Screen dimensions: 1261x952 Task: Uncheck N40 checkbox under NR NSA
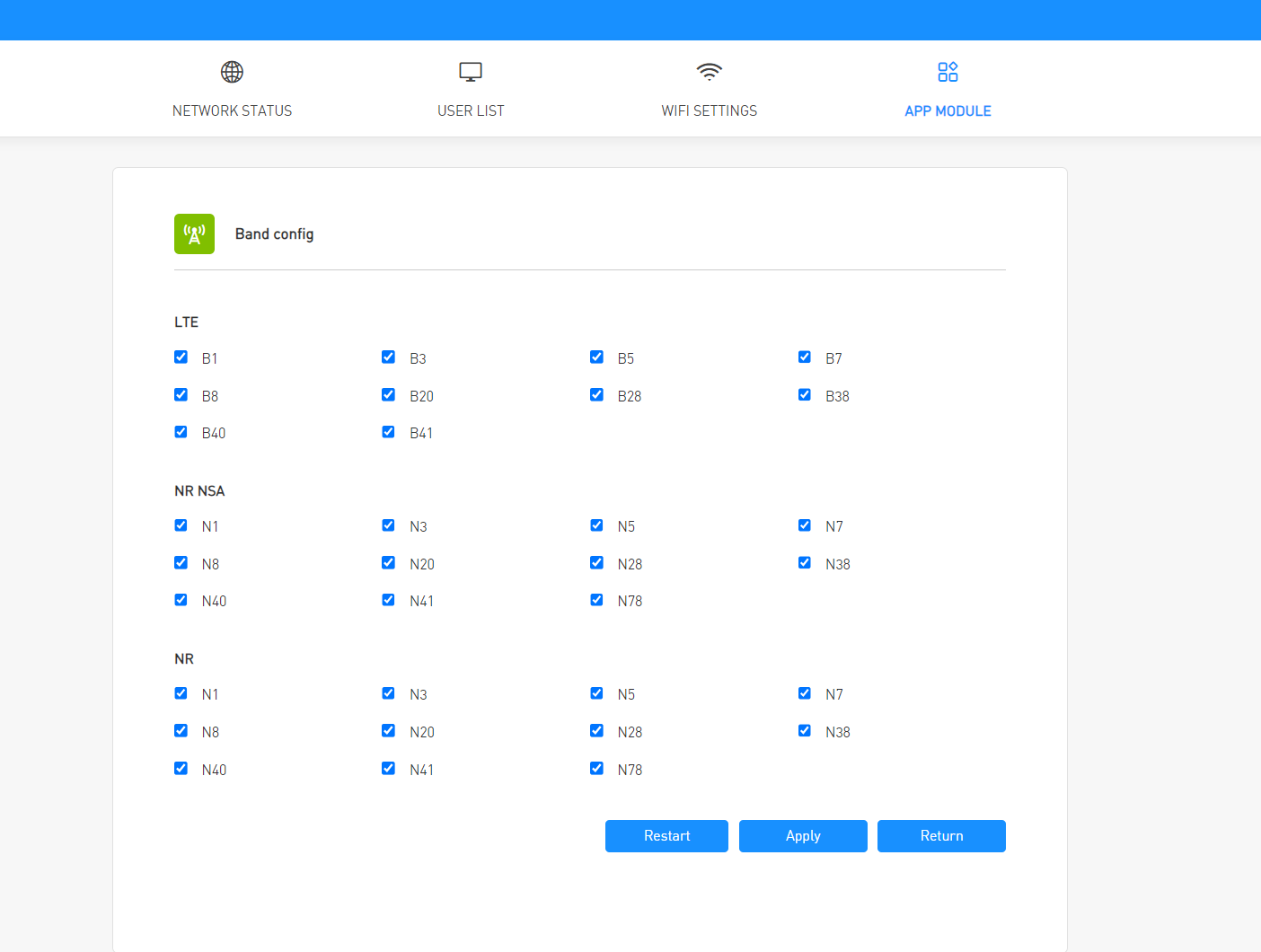[x=181, y=599]
